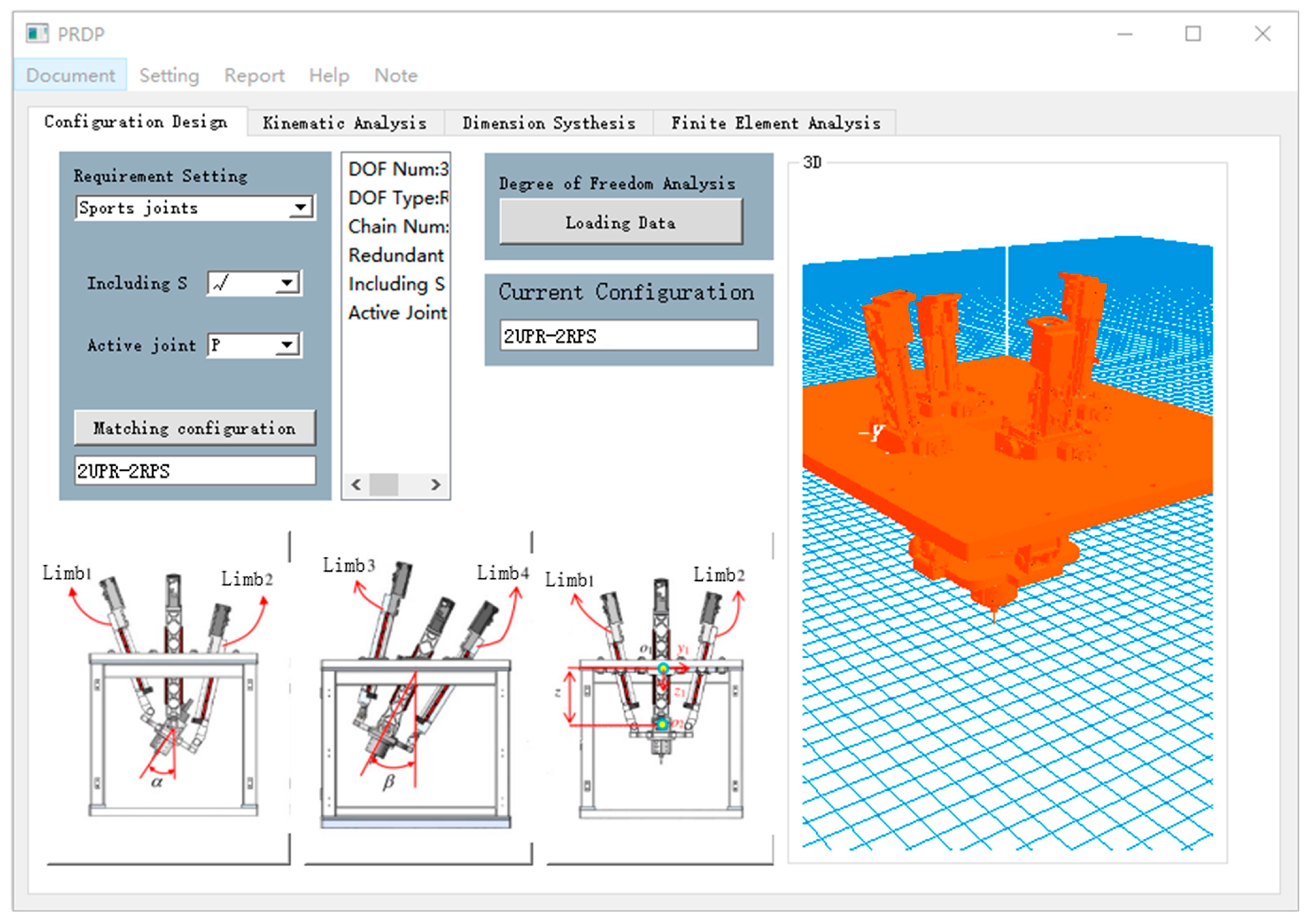Switch to Dimension Systhesis tab
The height and width of the screenshot is (924, 1311).
point(549,123)
